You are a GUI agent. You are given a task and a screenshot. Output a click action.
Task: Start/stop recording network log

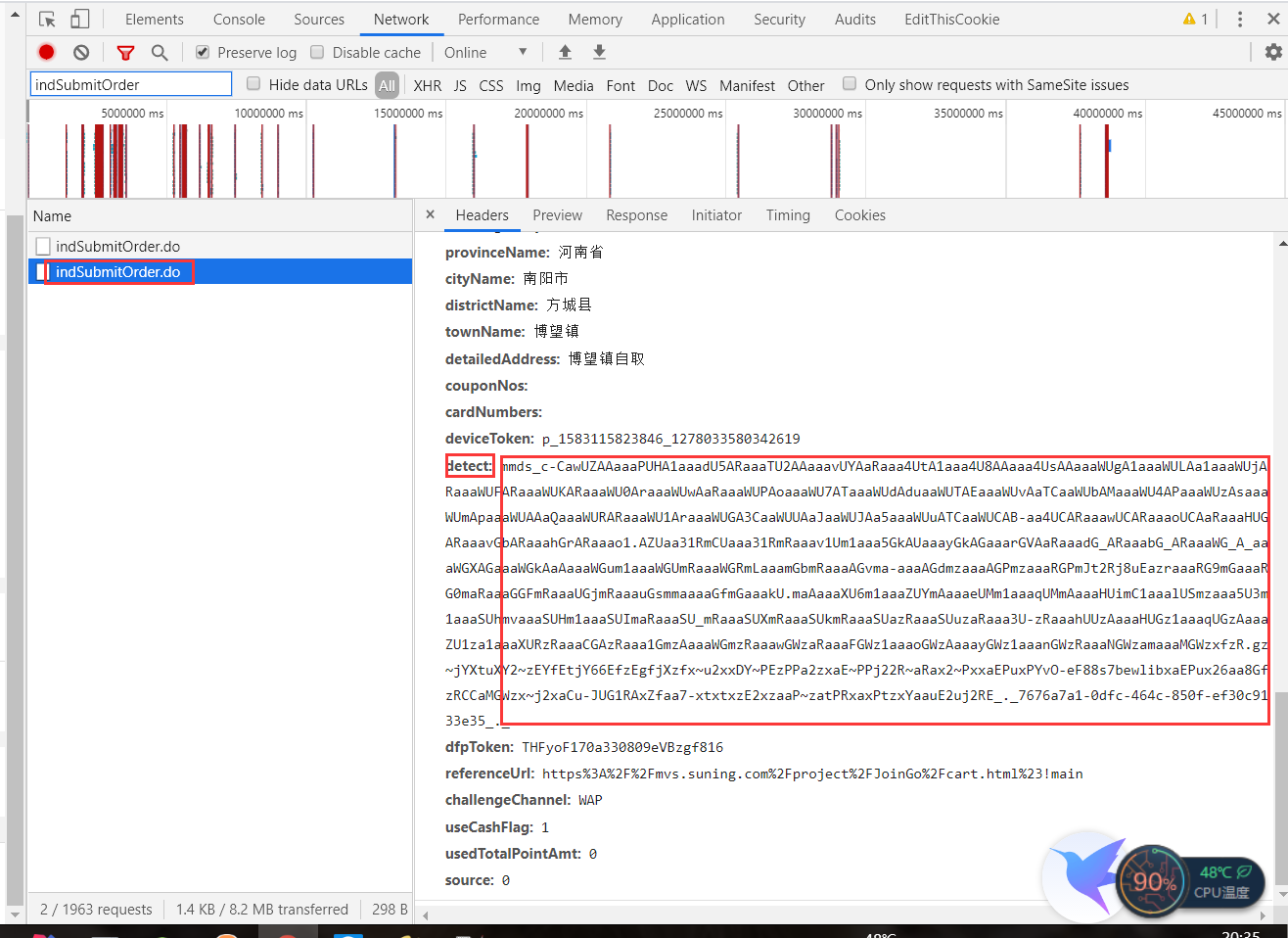[x=46, y=52]
